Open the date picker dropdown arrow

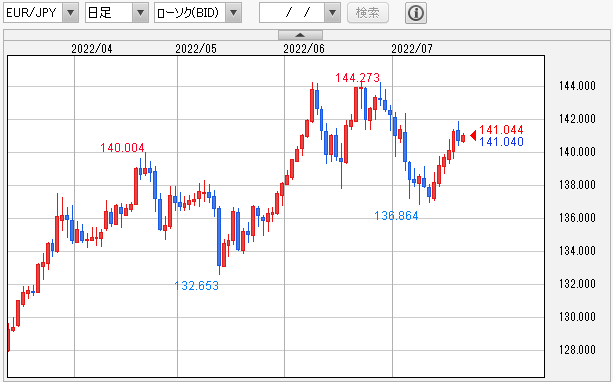[x=332, y=13]
